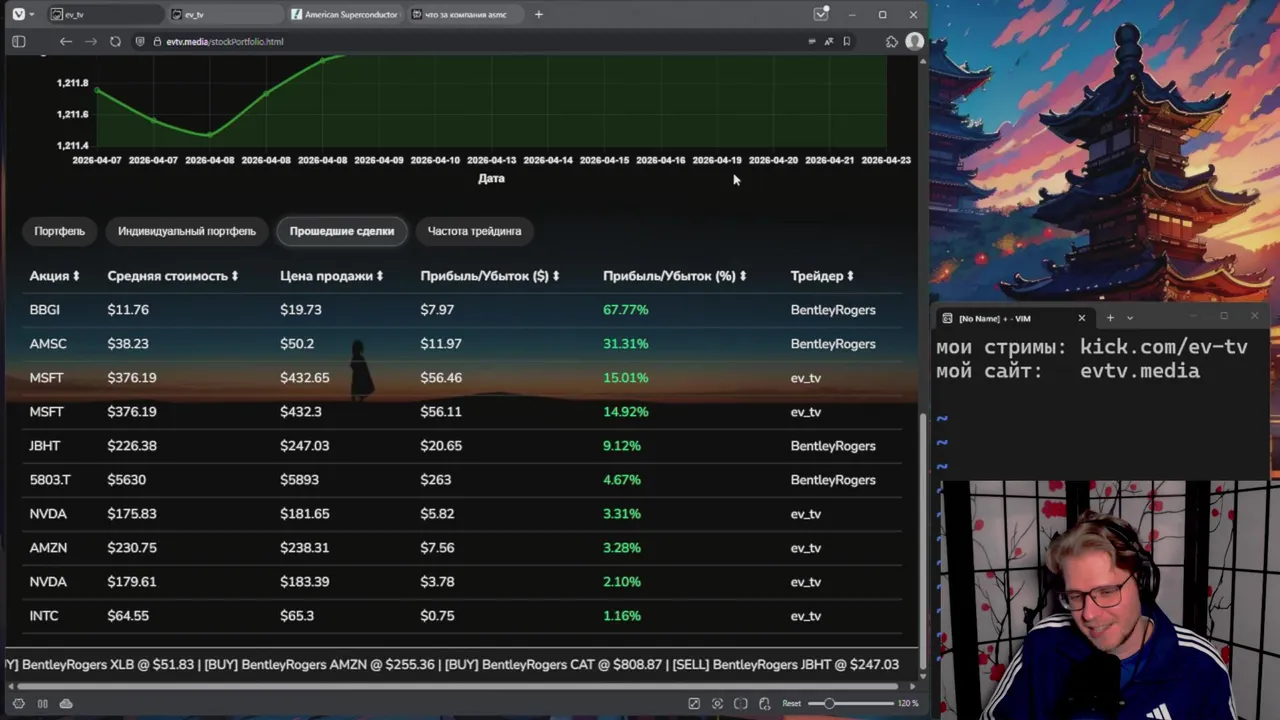The width and height of the screenshot is (1280, 720).
Task: Click the page actions icon in status bar
Action: (765, 703)
